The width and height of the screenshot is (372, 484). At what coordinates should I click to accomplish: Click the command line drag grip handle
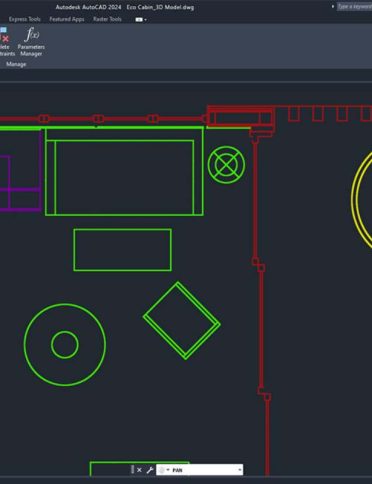[x=132, y=470]
